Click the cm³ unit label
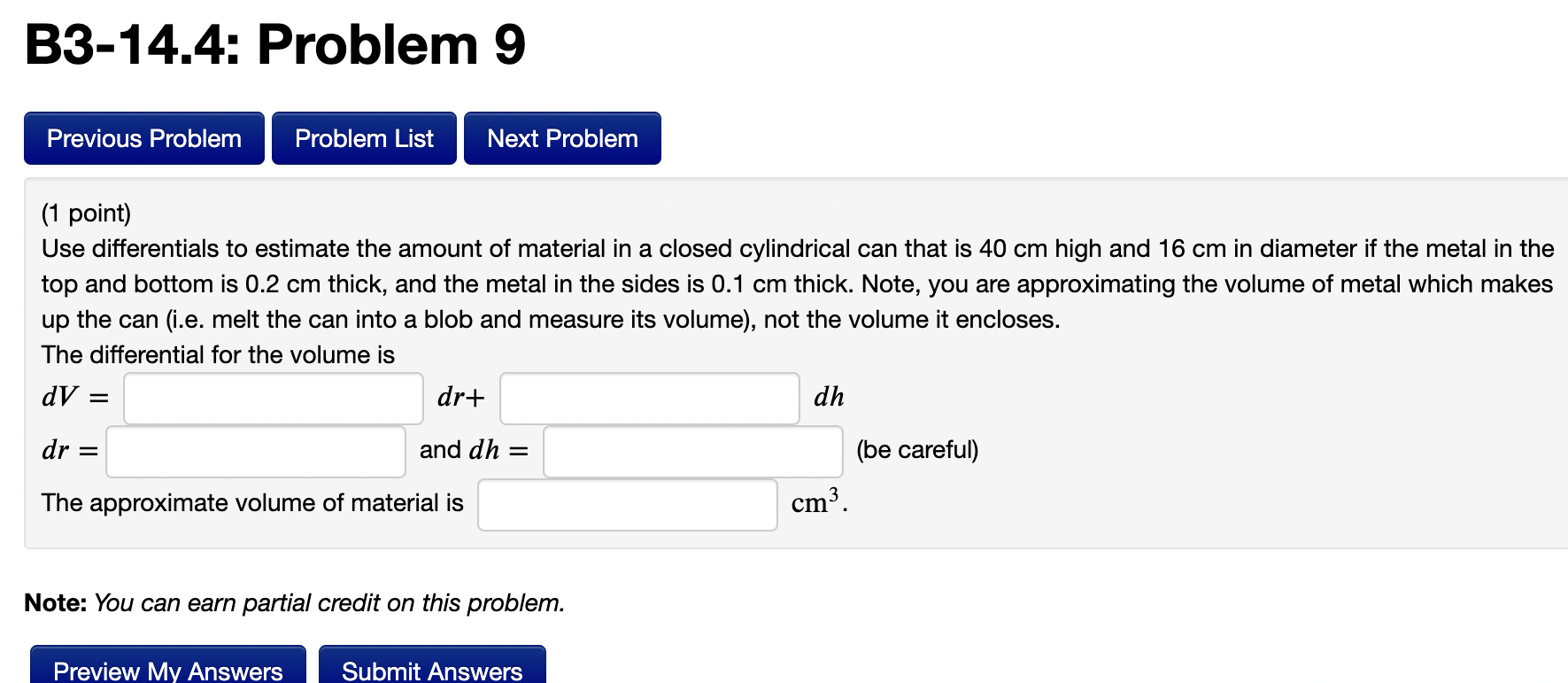The image size is (1568, 683). click(x=815, y=503)
